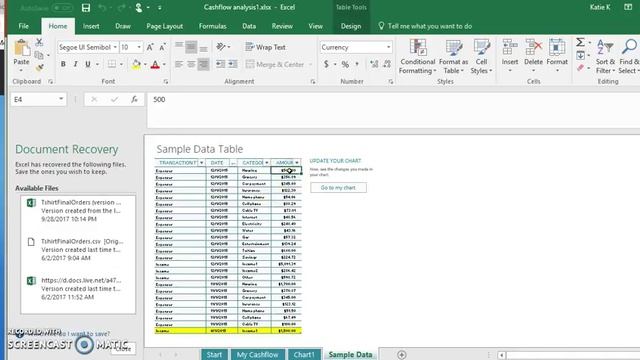Open the font size dropdown
This screenshot has height=360, width=640.
139,47
